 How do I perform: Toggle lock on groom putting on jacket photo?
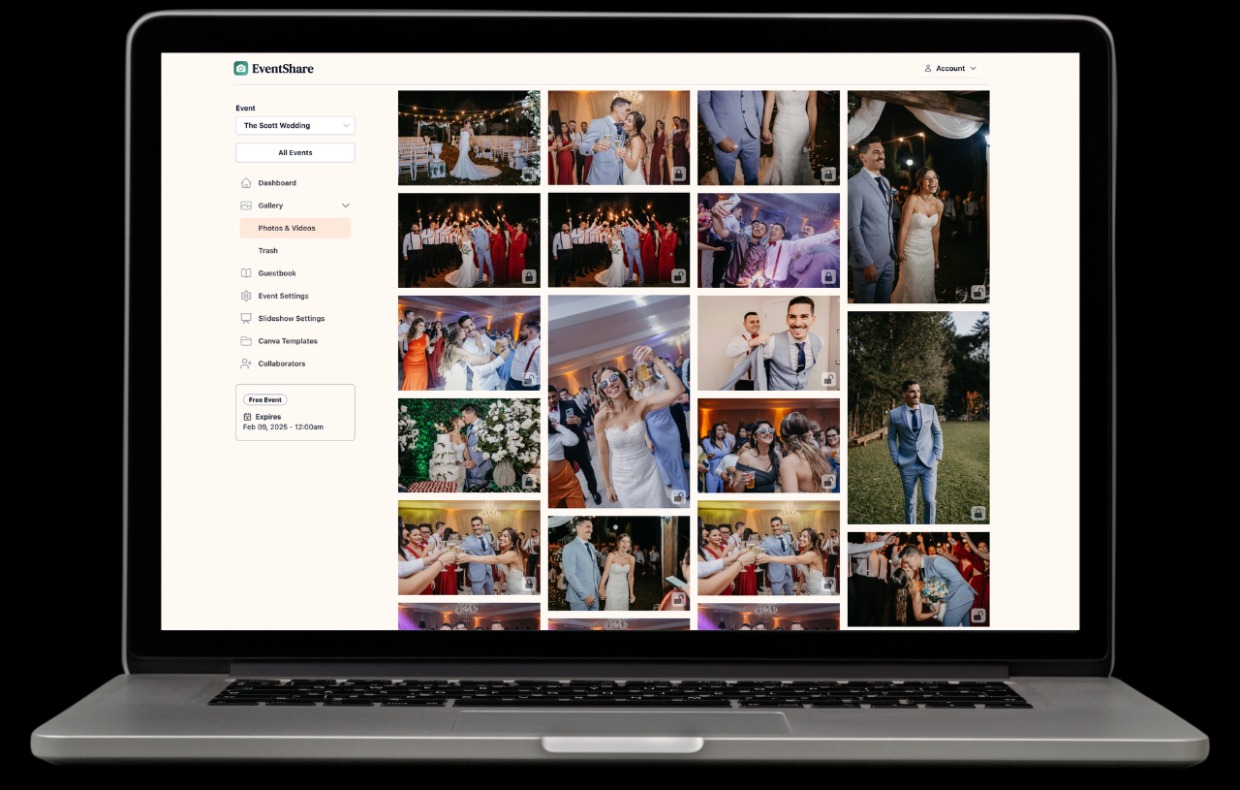point(828,379)
